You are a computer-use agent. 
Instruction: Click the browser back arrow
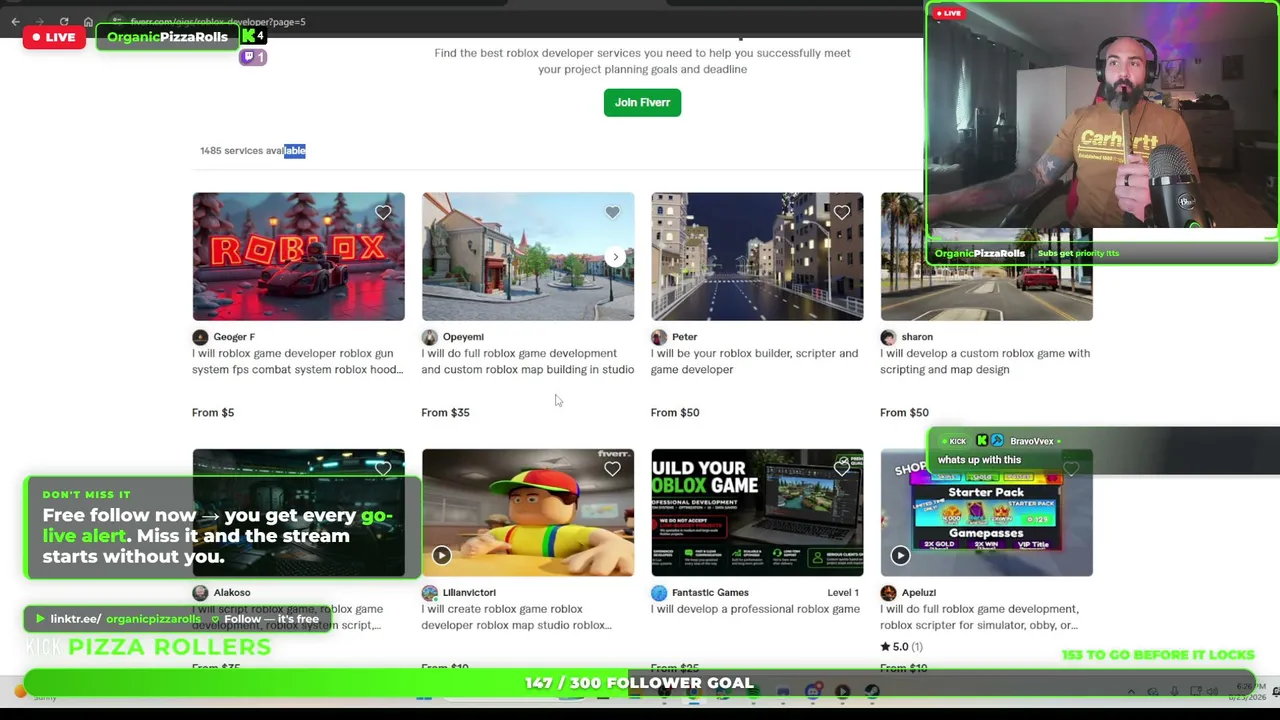tap(15, 22)
